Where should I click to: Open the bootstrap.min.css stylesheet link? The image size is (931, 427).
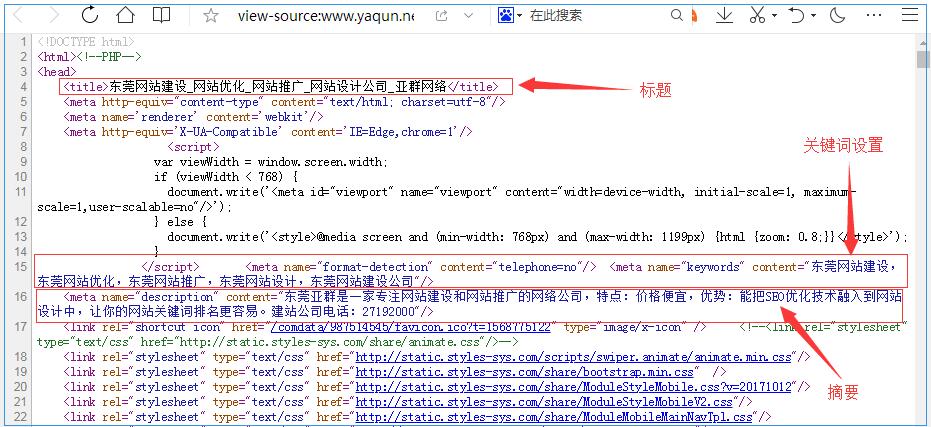(x=524, y=372)
